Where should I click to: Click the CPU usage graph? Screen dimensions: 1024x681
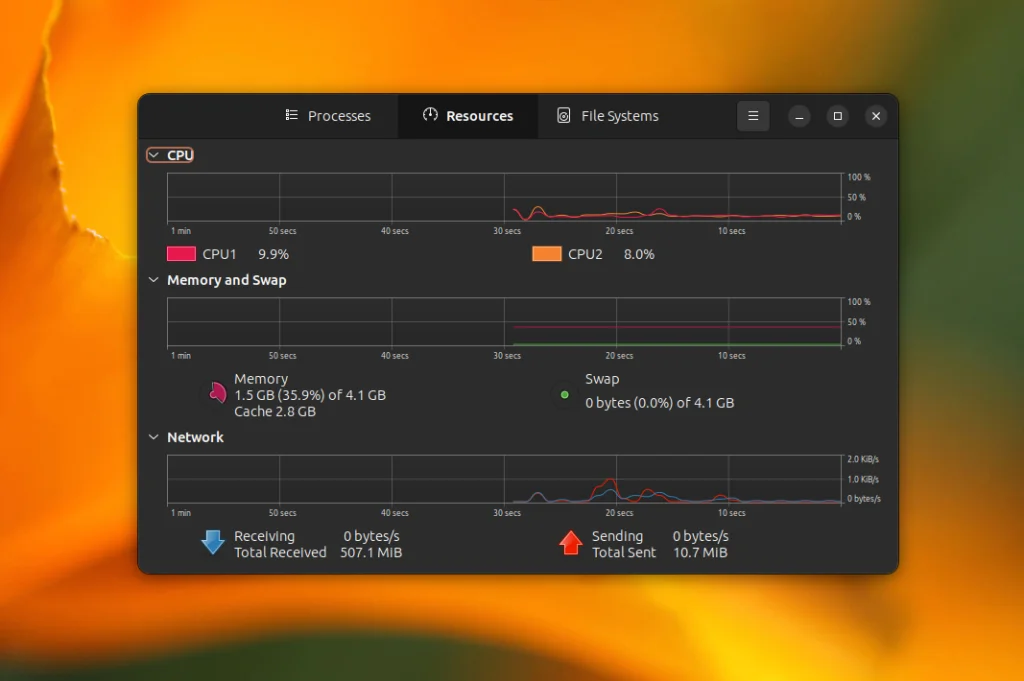[504, 197]
